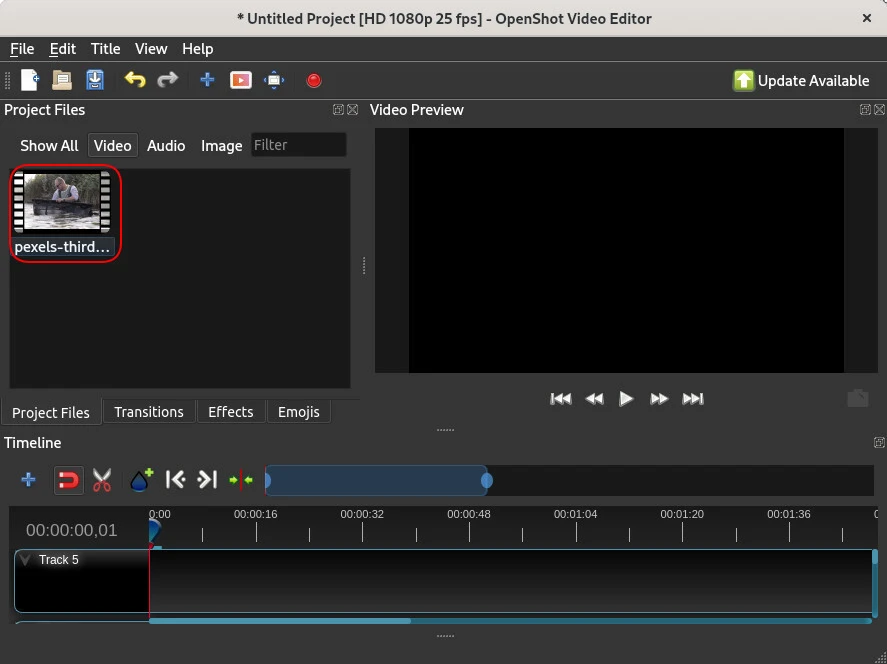The height and width of the screenshot is (664, 887).
Task: Toggle timeline snapping magnet
Action: point(67,480)
